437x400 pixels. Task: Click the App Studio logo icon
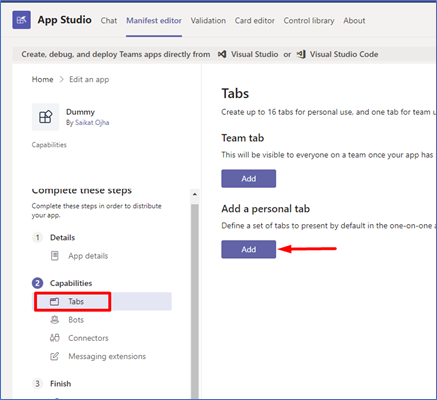(21, 20)
